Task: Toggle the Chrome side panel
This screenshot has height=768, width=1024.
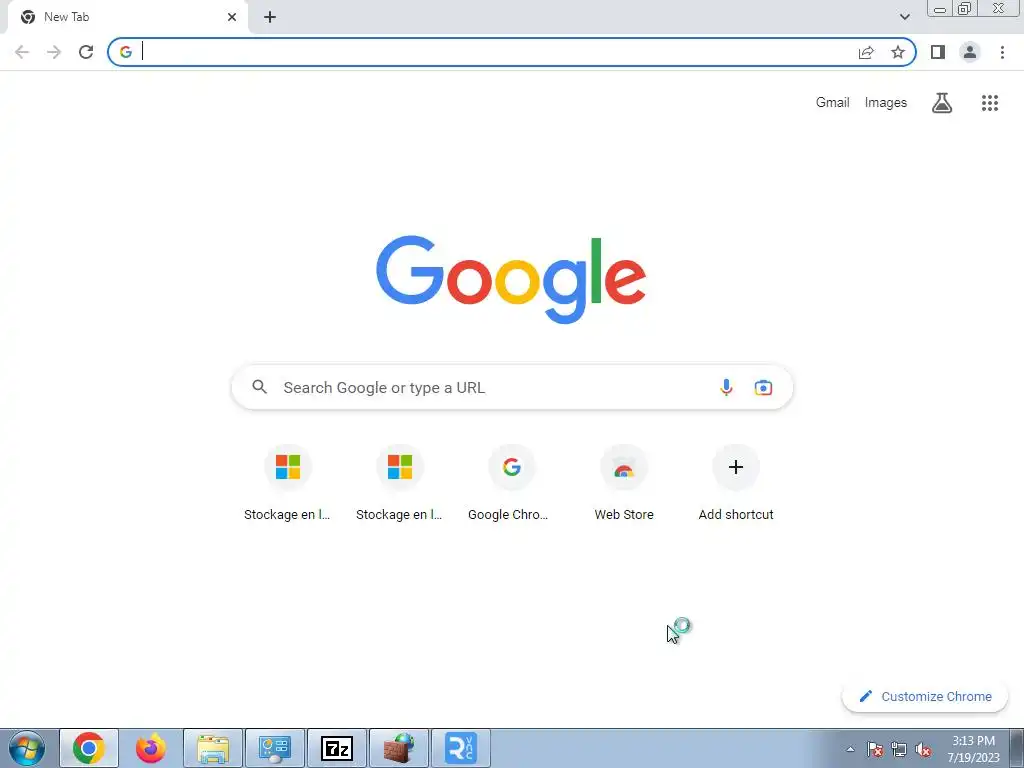Action: [938, 52]
